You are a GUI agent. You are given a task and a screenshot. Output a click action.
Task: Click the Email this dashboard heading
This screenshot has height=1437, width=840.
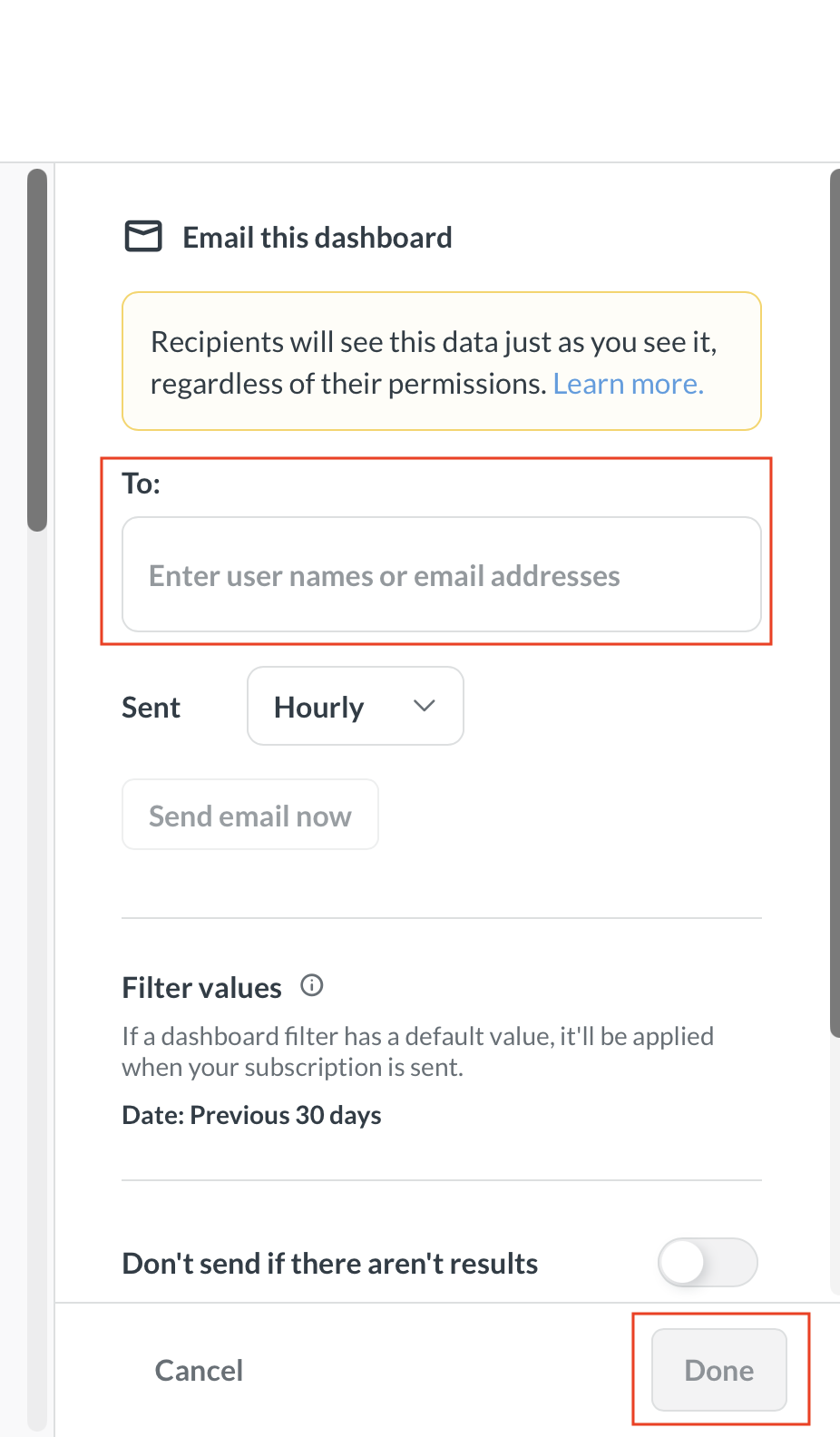(x=317, y=238)
